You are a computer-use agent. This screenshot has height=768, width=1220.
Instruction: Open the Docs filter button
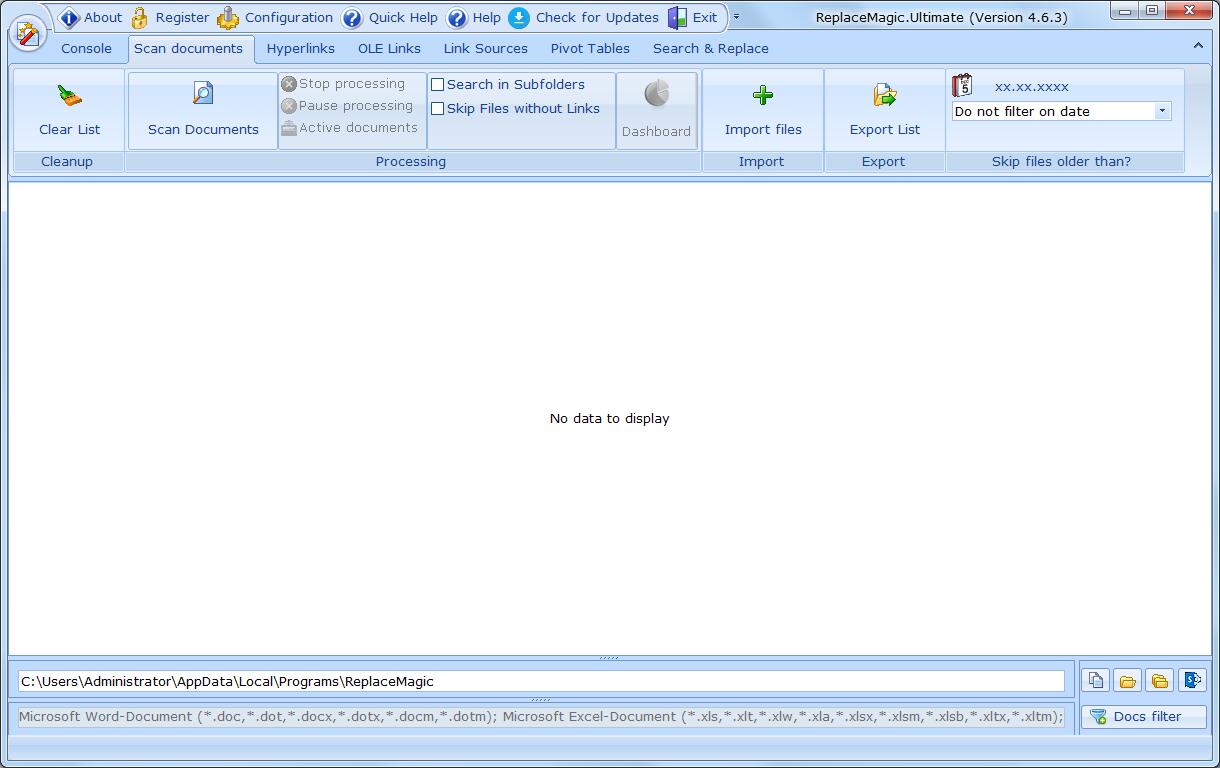[x=1144, y=716]
